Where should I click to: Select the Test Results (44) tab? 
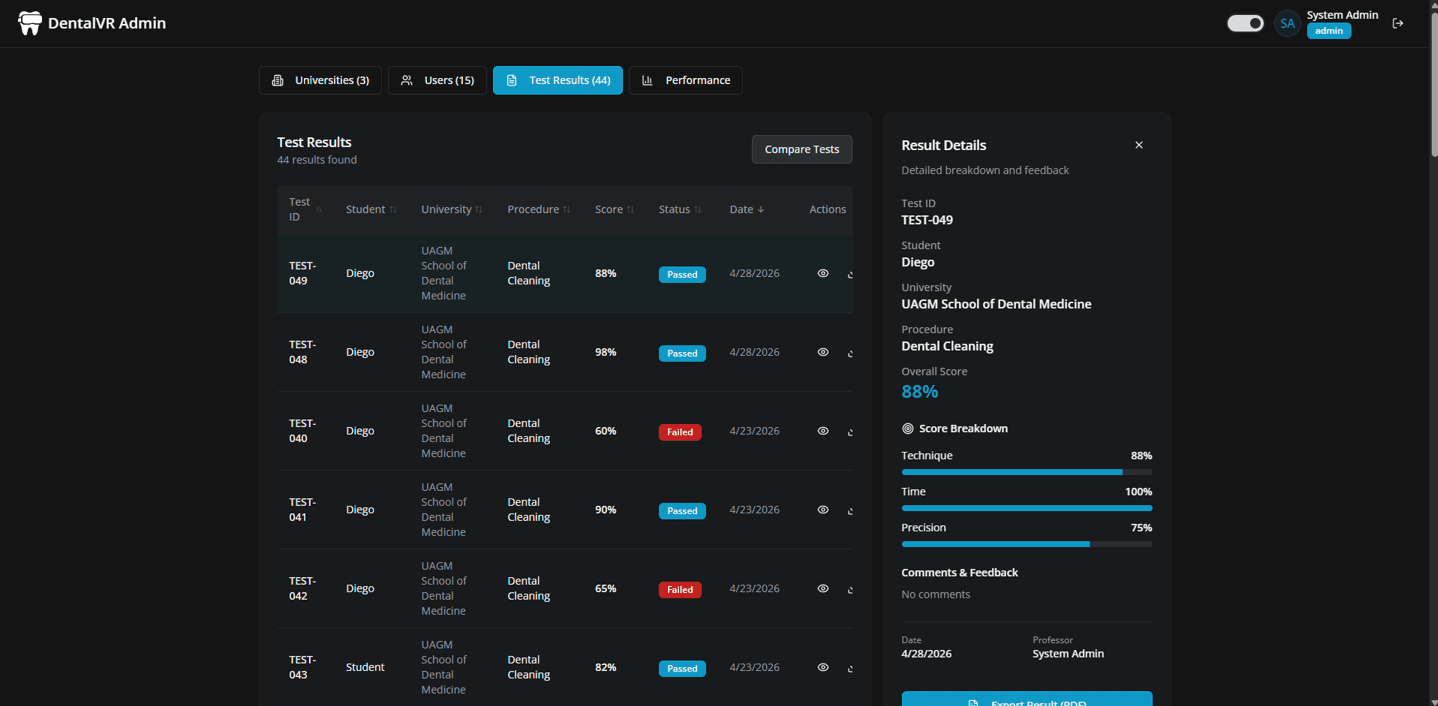pyautogui.click(x=558, y=80)
